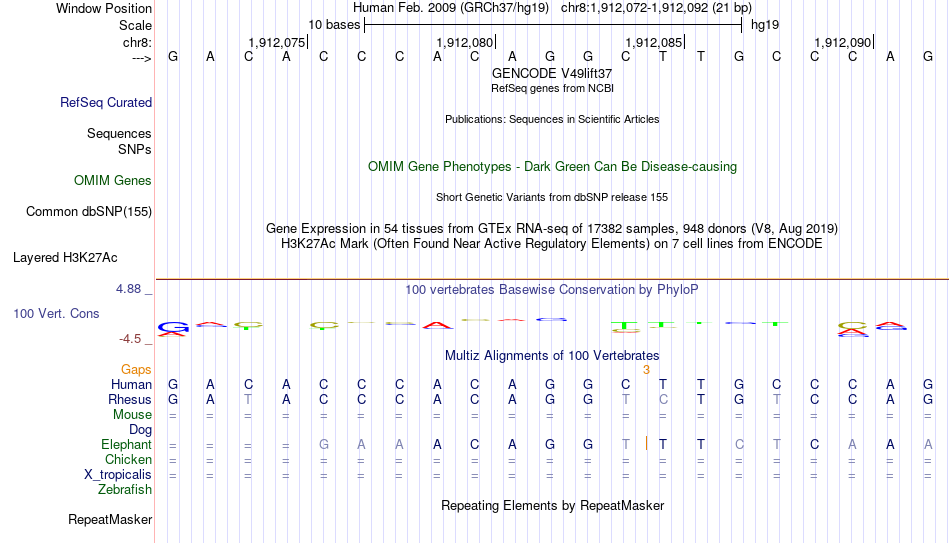The height and width of the screenshot is (543, 950).
Task: Click the GENCODE V49lift37 track title
Action: tap(552, 73)
